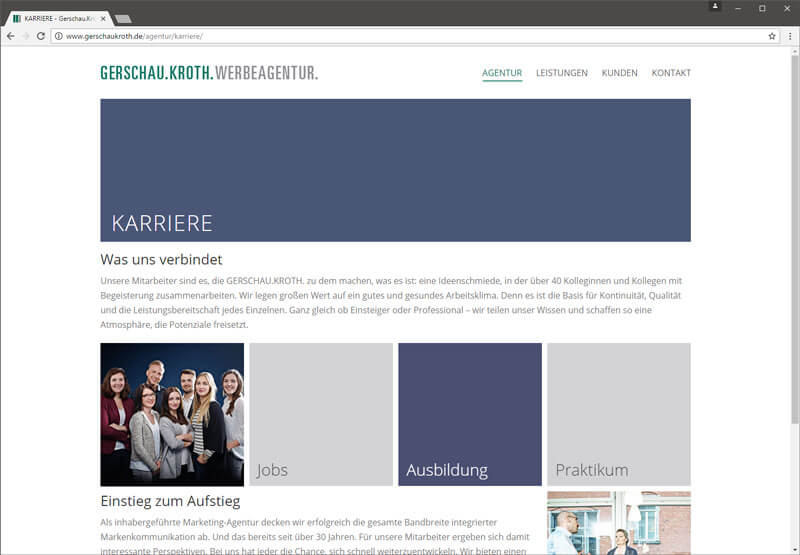800x555 pixels.
Task: Maximize the browser window
Action: [x=762, y=8]
